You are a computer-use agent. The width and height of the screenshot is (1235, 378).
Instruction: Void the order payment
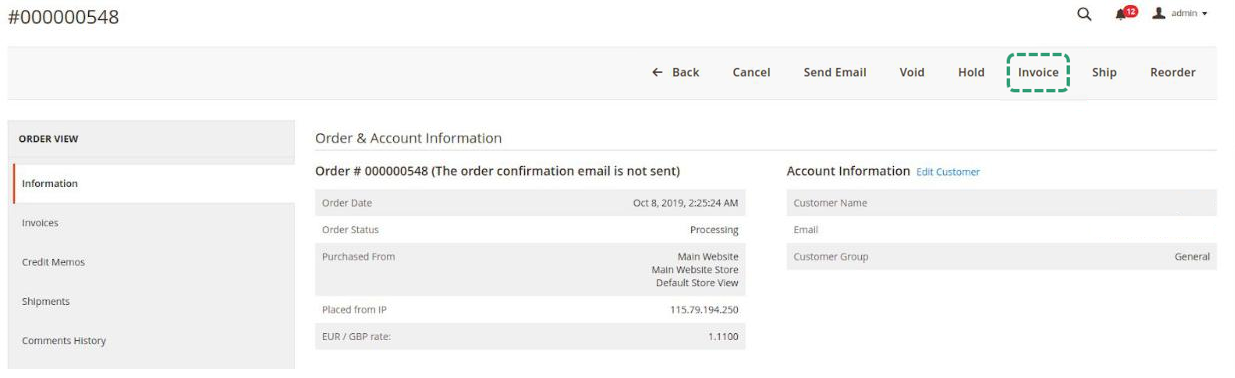tap(912, 72)
